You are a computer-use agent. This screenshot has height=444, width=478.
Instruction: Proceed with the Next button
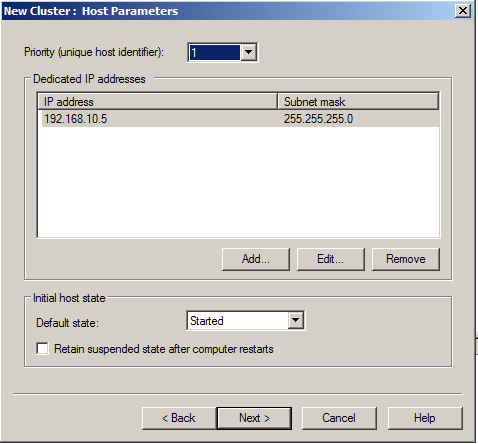[x=254, y=418]
